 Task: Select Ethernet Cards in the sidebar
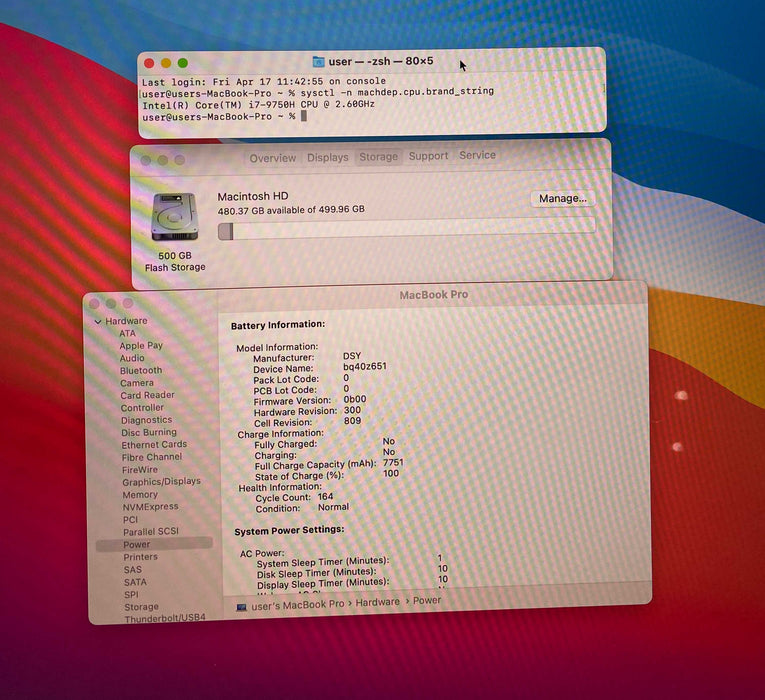click(x=154, y=444)
